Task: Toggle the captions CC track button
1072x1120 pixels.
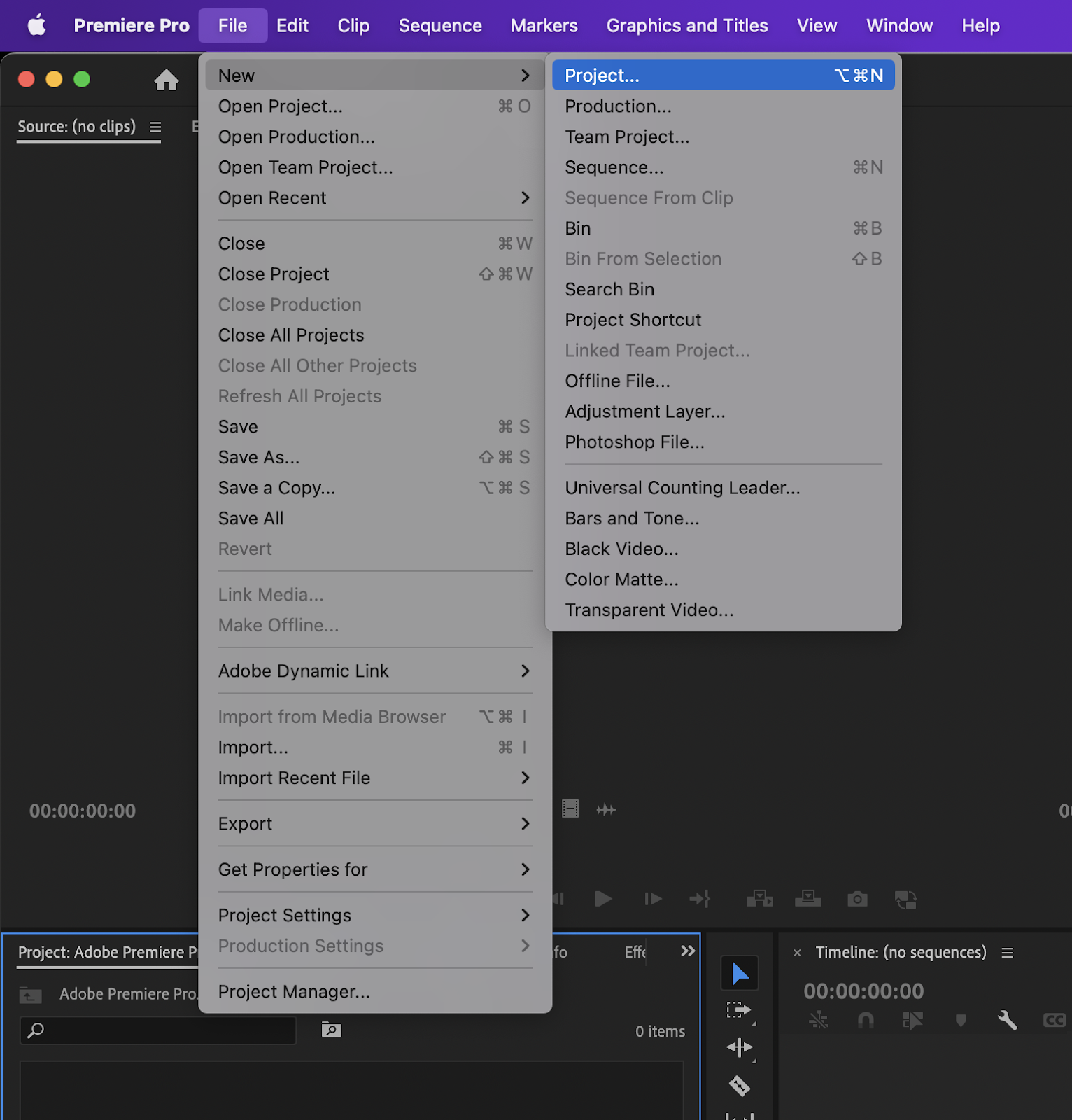Action: (x=1054, y=1020)
